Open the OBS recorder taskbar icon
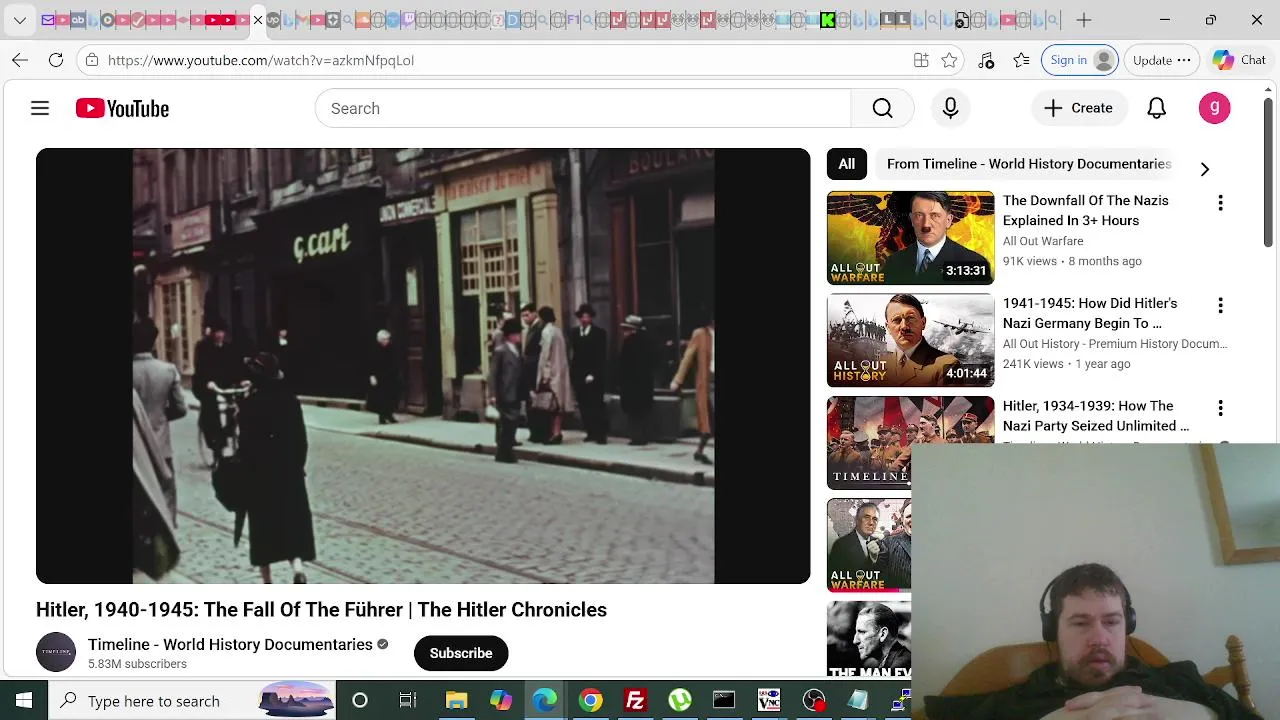Viewport: 1280px width, 720px height. (x=815, y=701)
